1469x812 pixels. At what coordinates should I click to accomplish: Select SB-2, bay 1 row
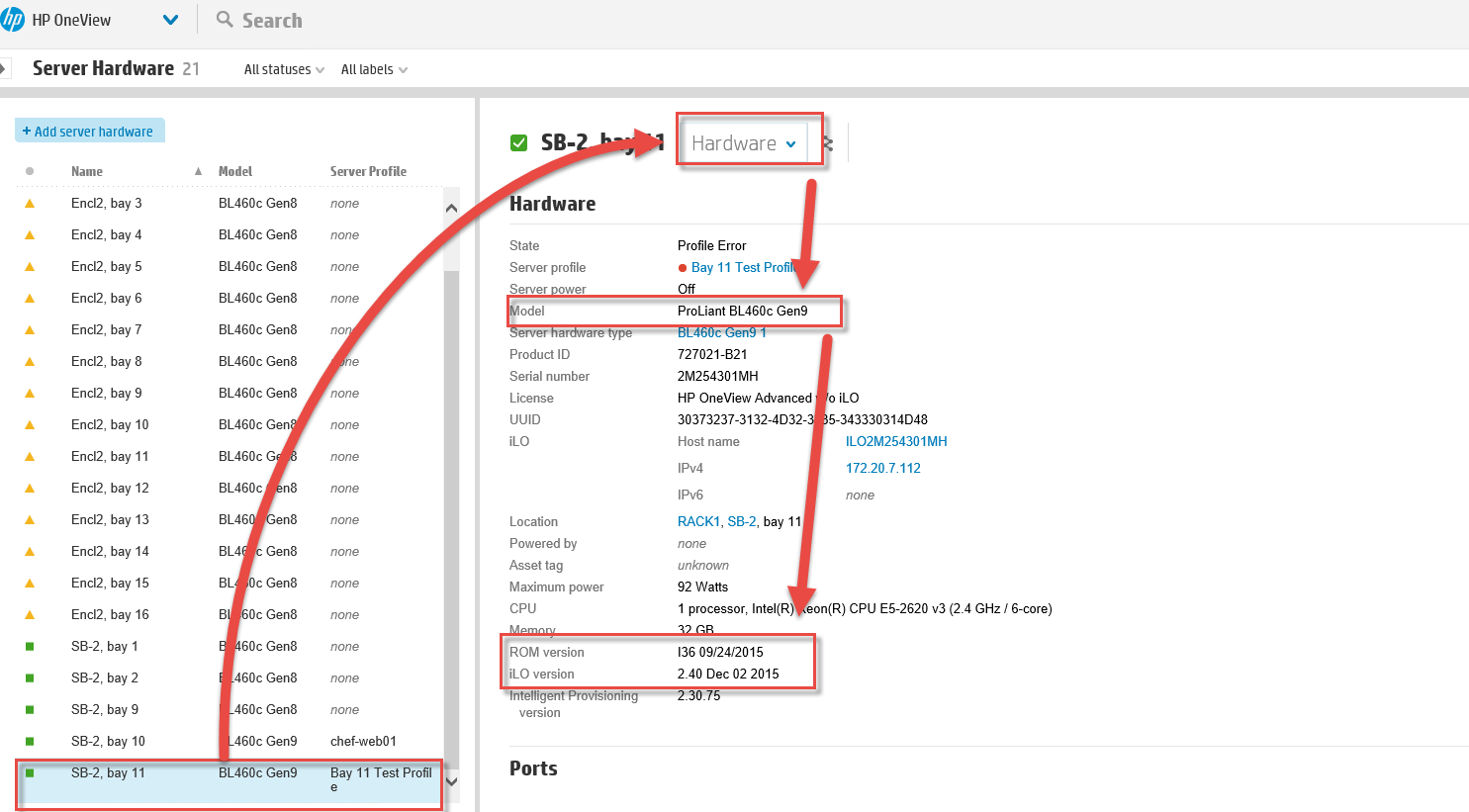(x=230, y=646)
